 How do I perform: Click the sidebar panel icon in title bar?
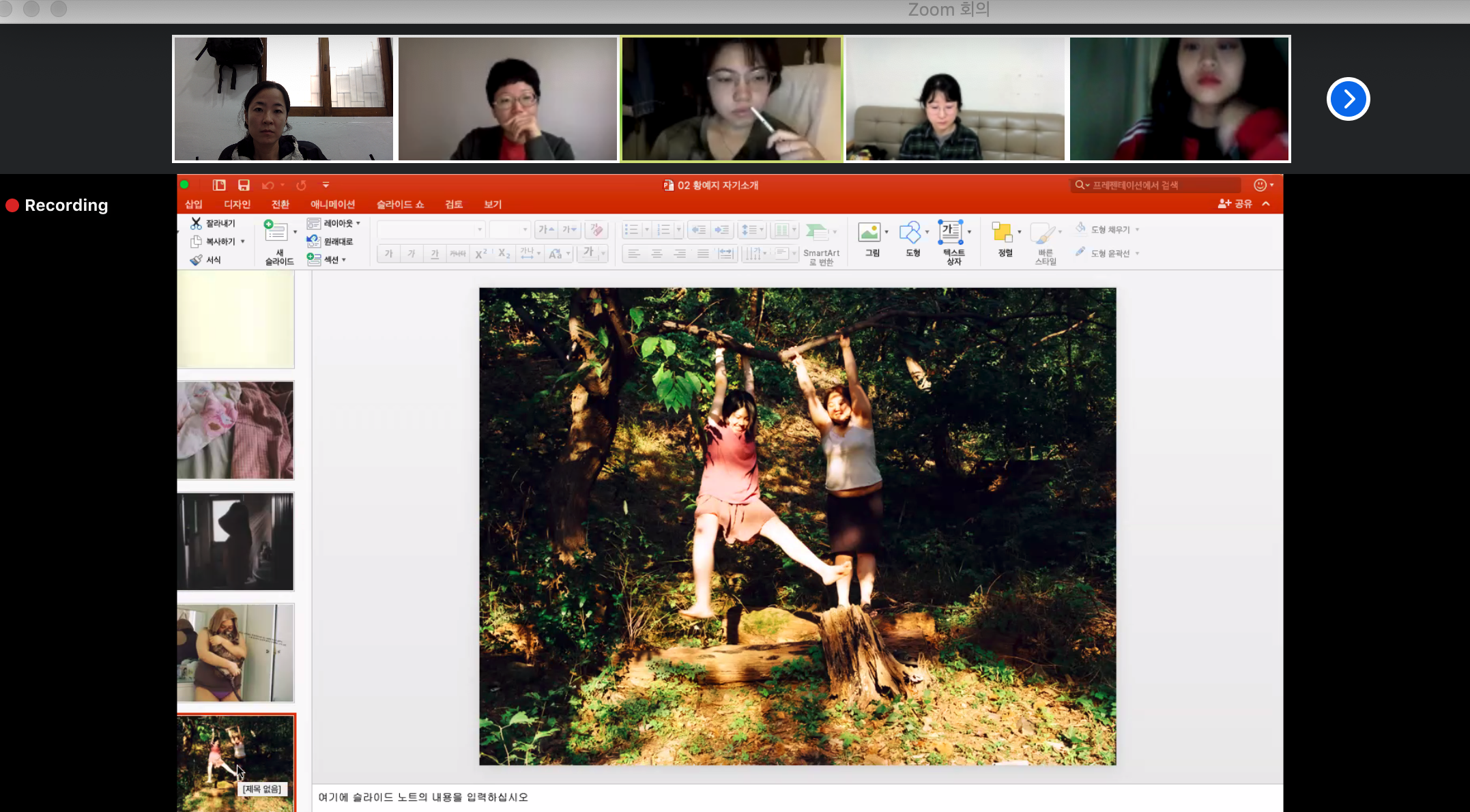tap(219, 185)
